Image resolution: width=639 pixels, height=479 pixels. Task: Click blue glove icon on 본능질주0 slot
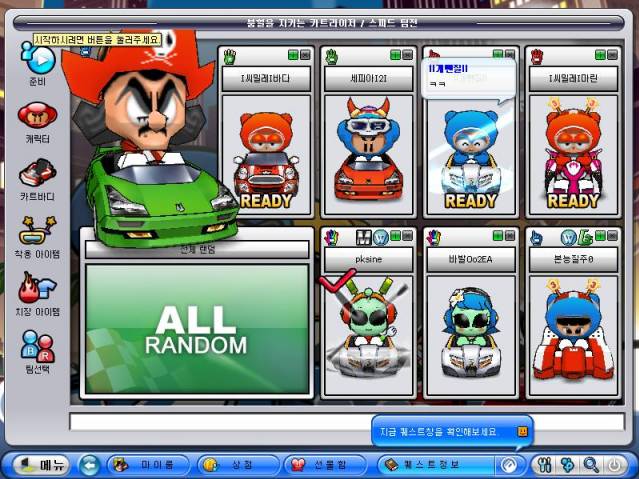pyautogui.click(x=537, y=237)
